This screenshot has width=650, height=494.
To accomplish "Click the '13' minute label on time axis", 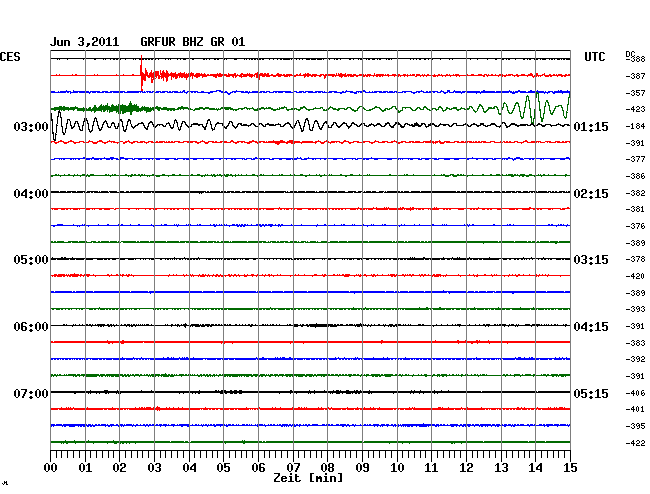I will pos(501,468).
